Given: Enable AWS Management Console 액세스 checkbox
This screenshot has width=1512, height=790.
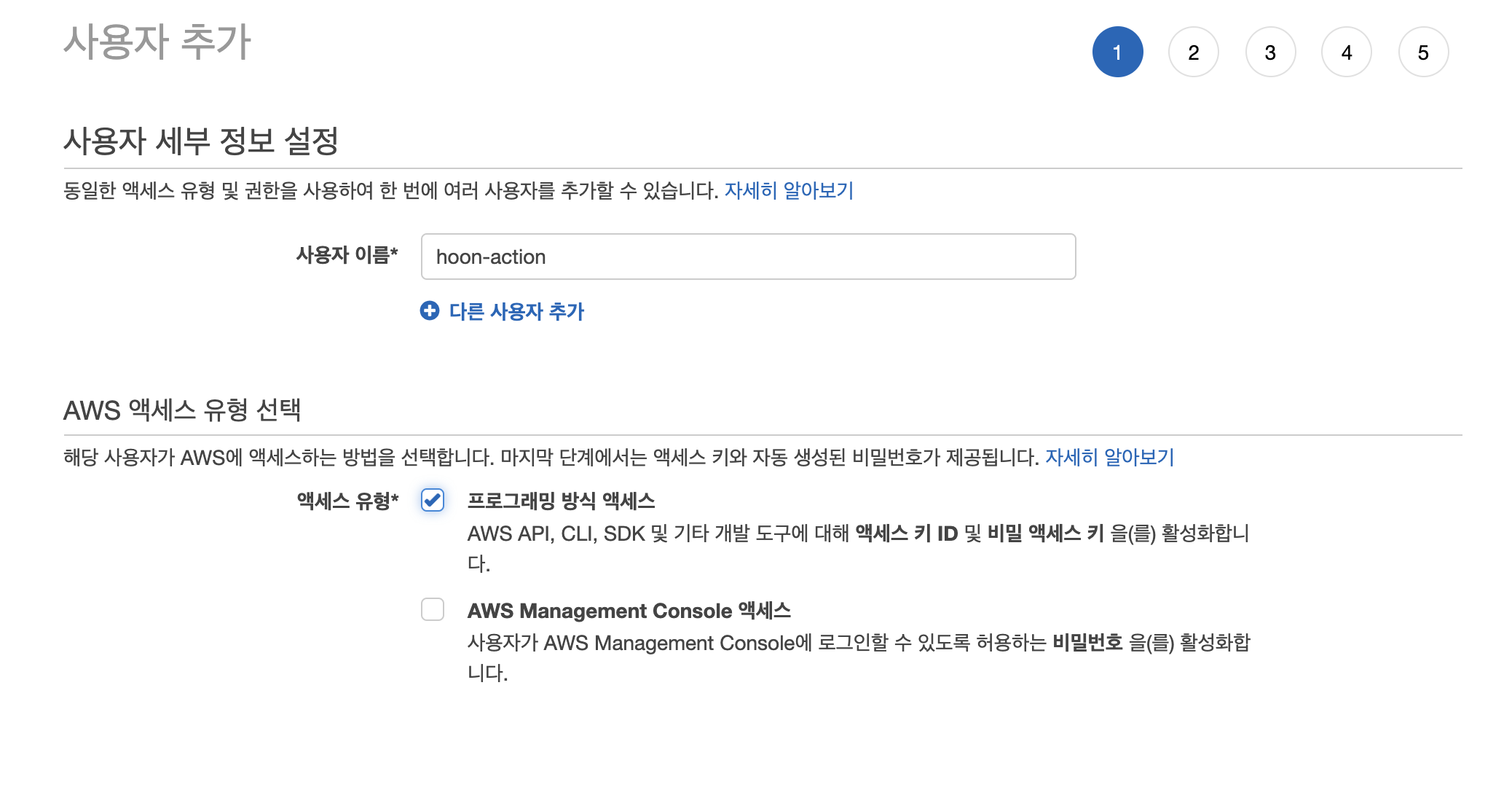Looking at the screenshot, I should pyautogui.click(x=433, y=609).
